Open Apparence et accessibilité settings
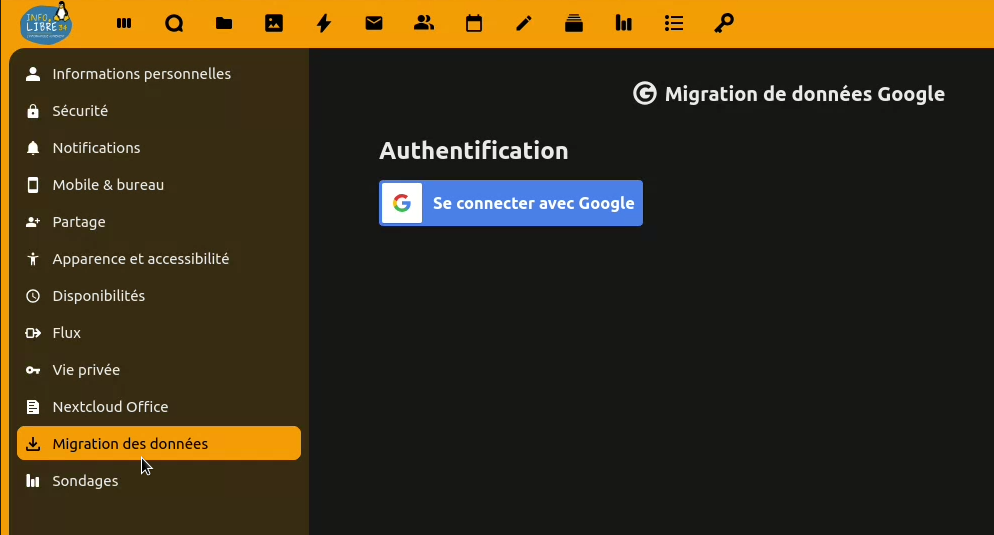Screen dimensions: 994x535 point(140,259)
